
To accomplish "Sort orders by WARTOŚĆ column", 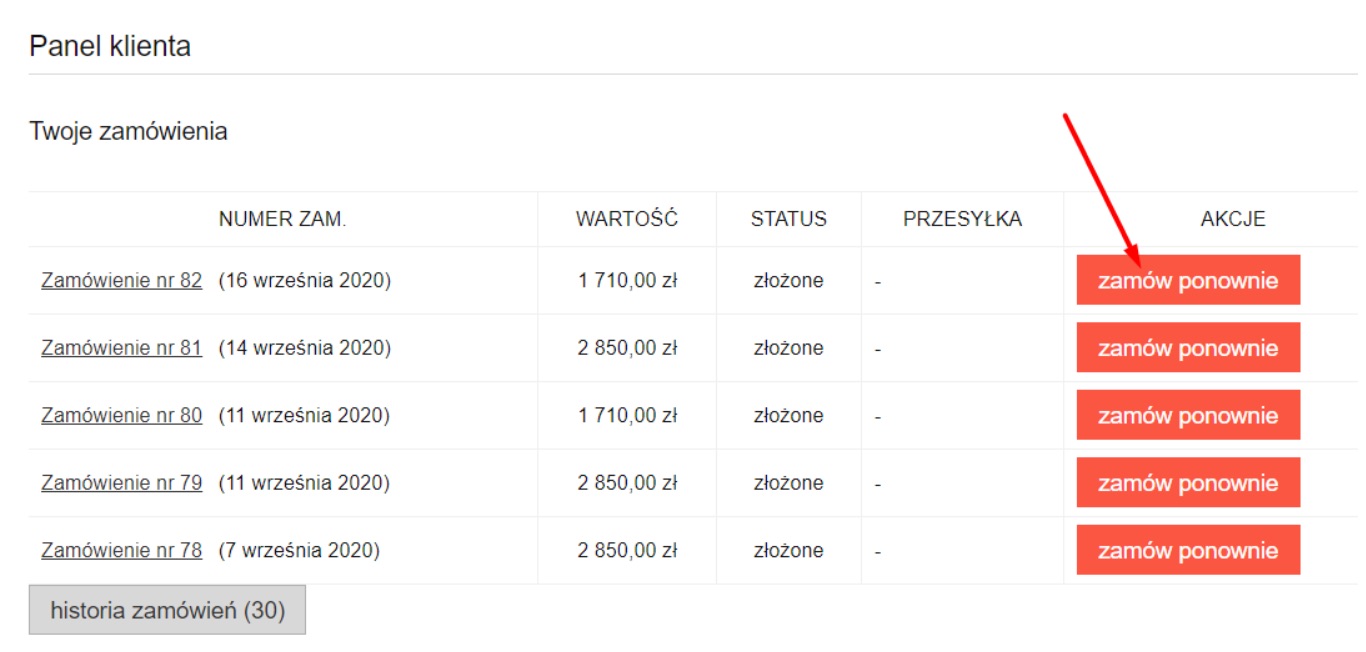I will [626, 220].
